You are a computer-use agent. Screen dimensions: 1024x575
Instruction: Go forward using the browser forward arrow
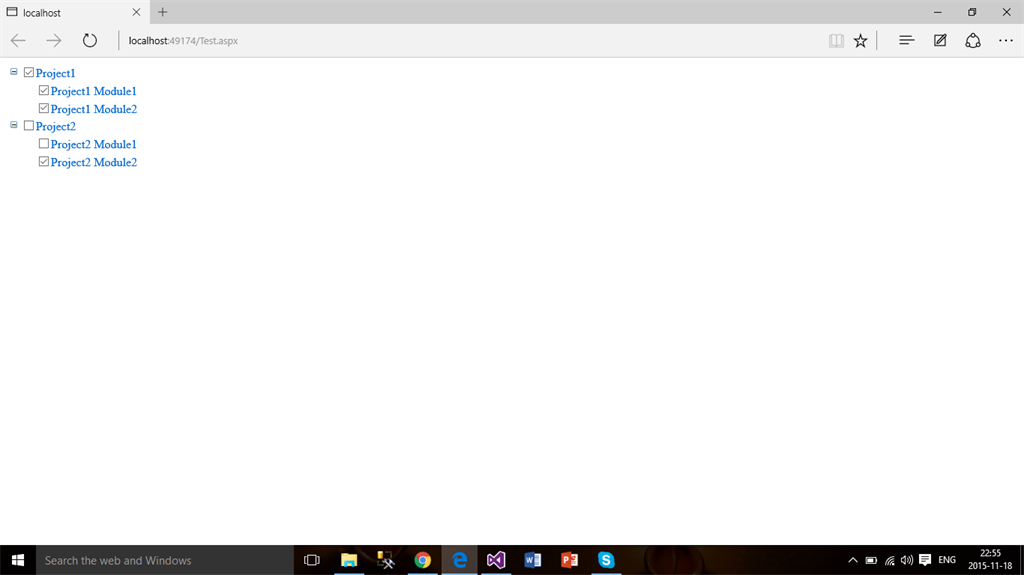click(54, 41)
